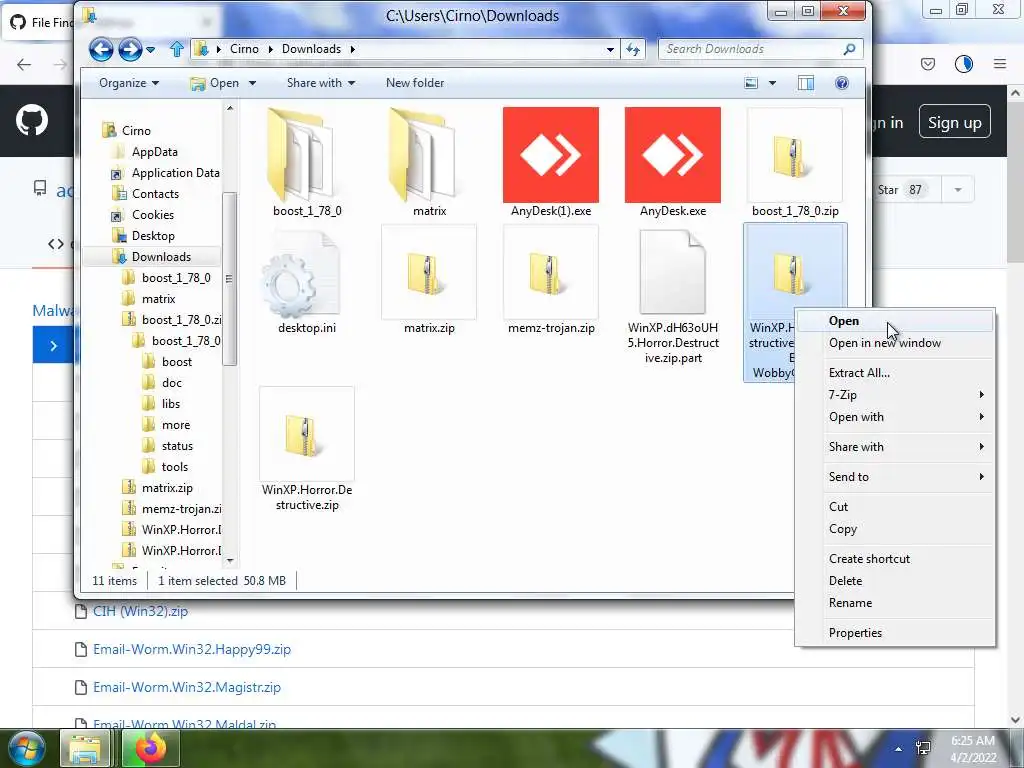1024x768 pixels.
Task: Select Downloads in the navigation tree
Action: pyautogui.click(x=161, y=257)
